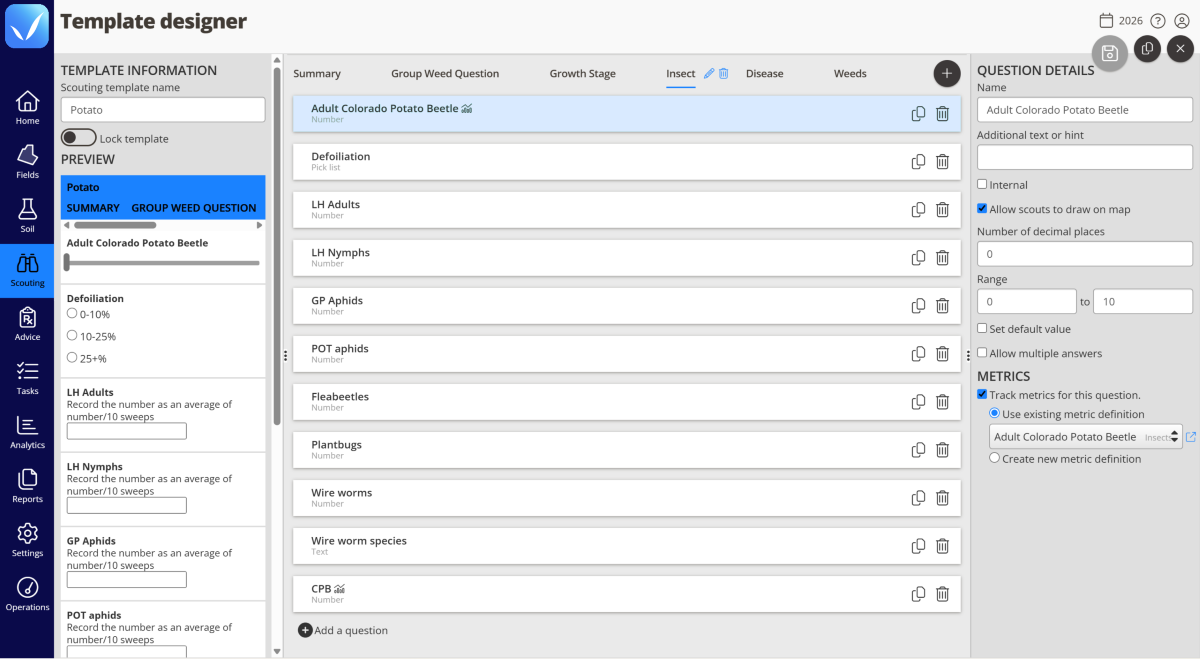
Task: Open Analytics in sidebar
Action: tap(27, 432)
